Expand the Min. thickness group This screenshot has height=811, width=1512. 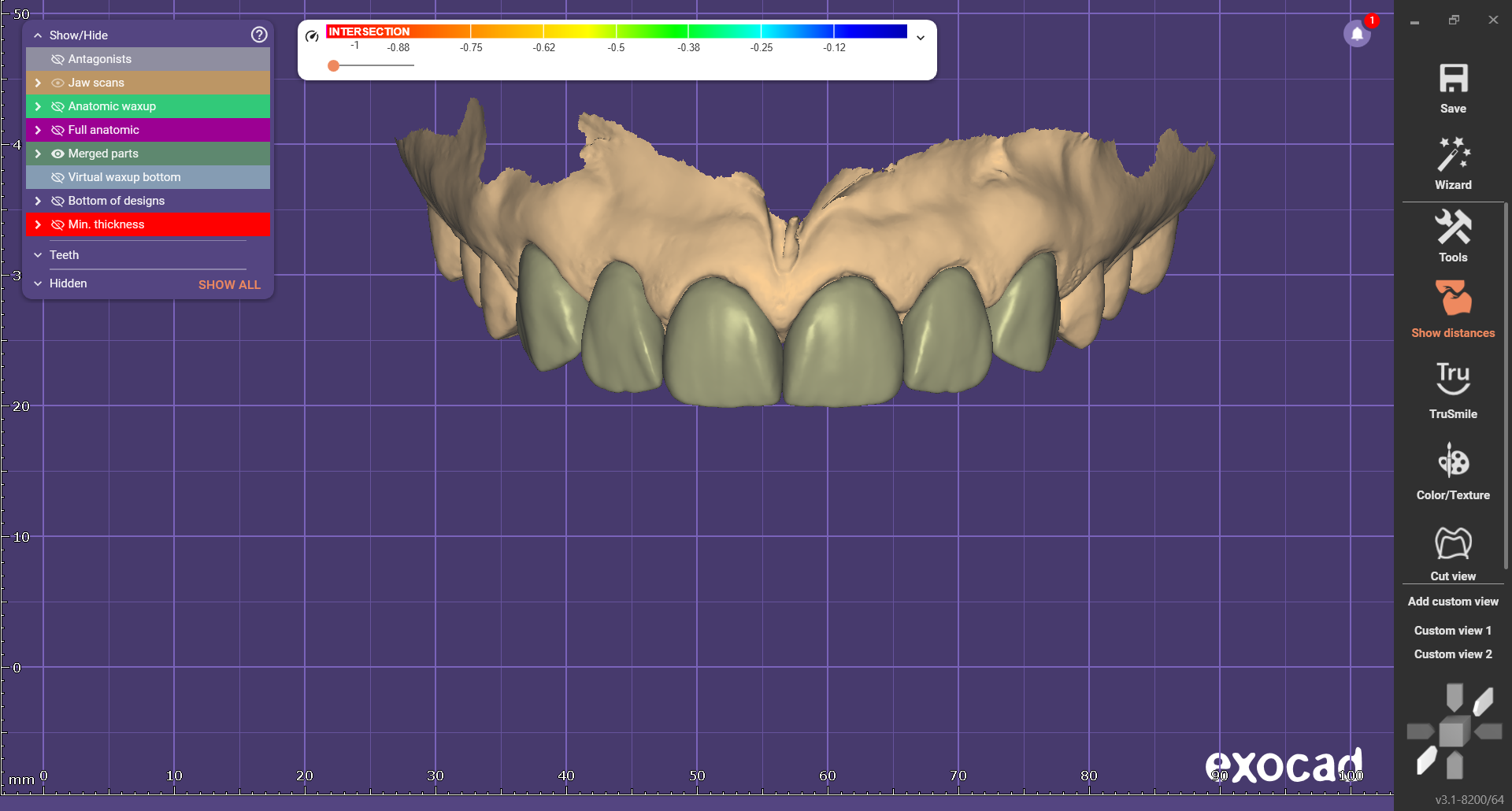37,224
